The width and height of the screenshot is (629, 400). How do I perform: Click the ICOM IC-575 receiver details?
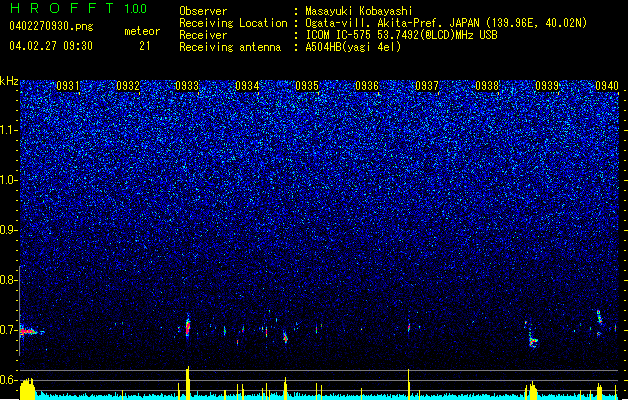pyautogui.click(x=402, y=35)
